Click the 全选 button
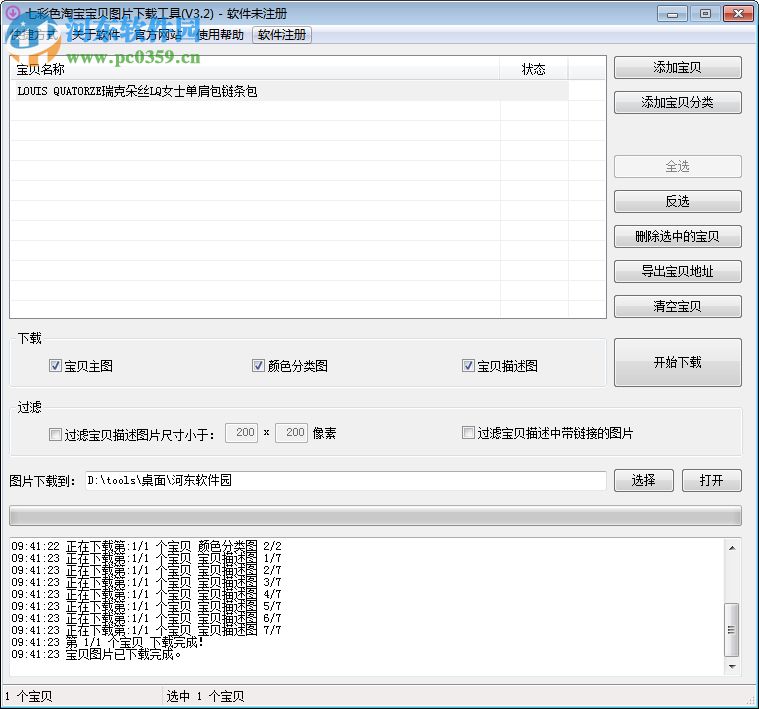Screen dimensions: 759x709 coord(678,166)
